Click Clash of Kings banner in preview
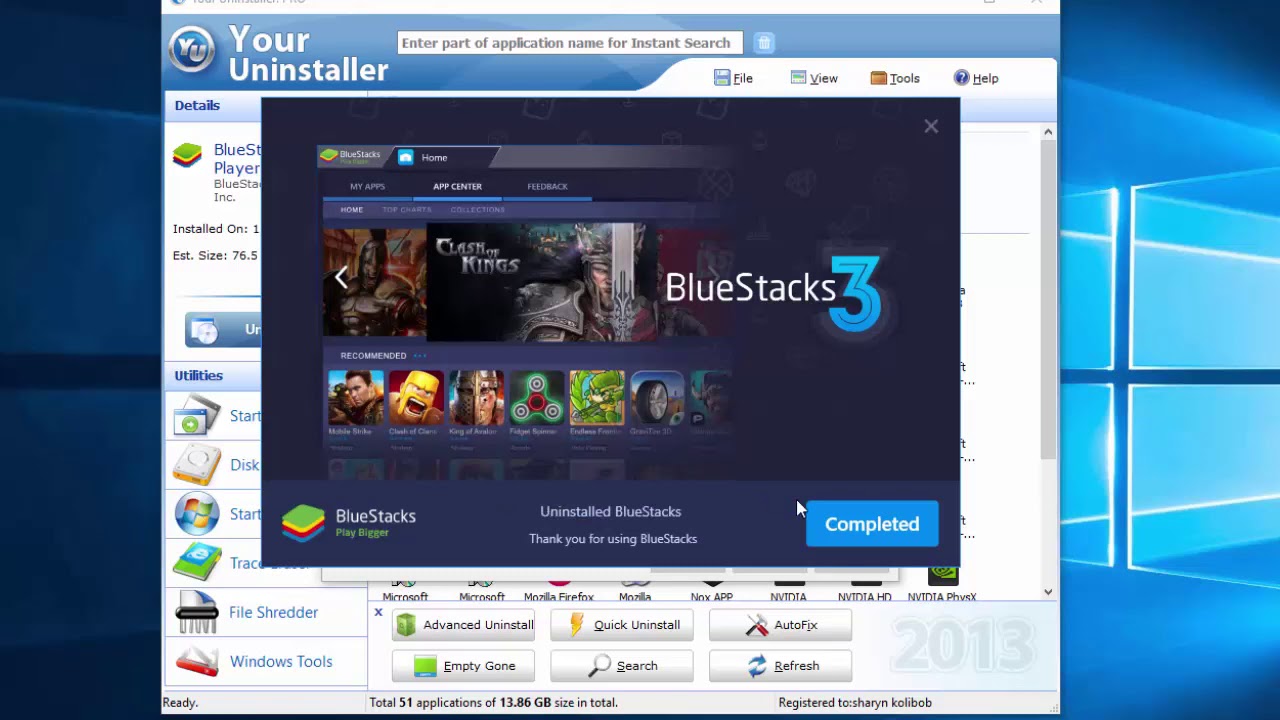 tap(542, 282)
